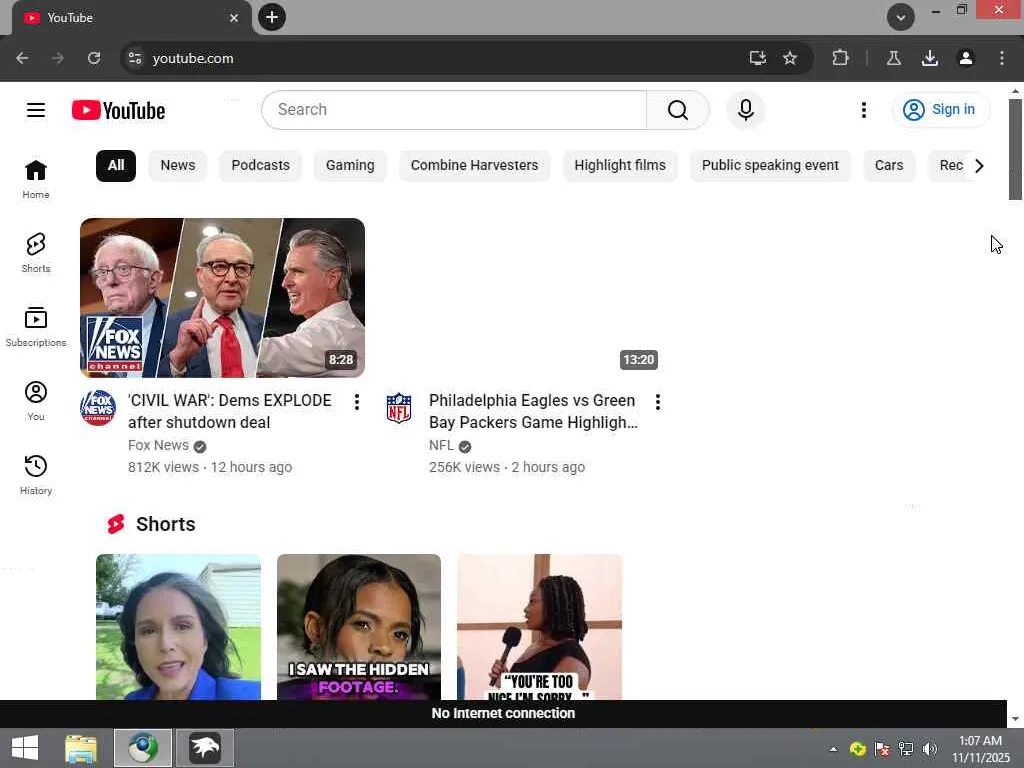Open the You section in the sidebar
This screenshot has height=768, width=1024.
click(36, 401)
